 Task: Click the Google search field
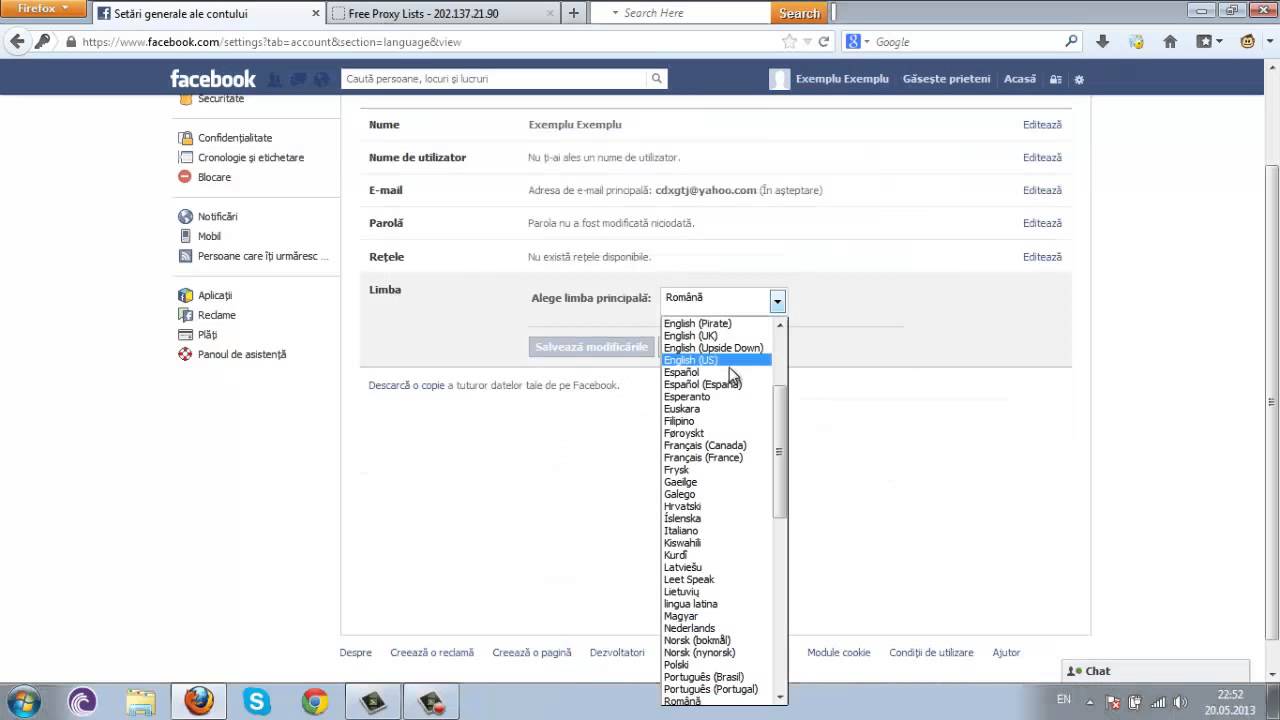(965, 42)
